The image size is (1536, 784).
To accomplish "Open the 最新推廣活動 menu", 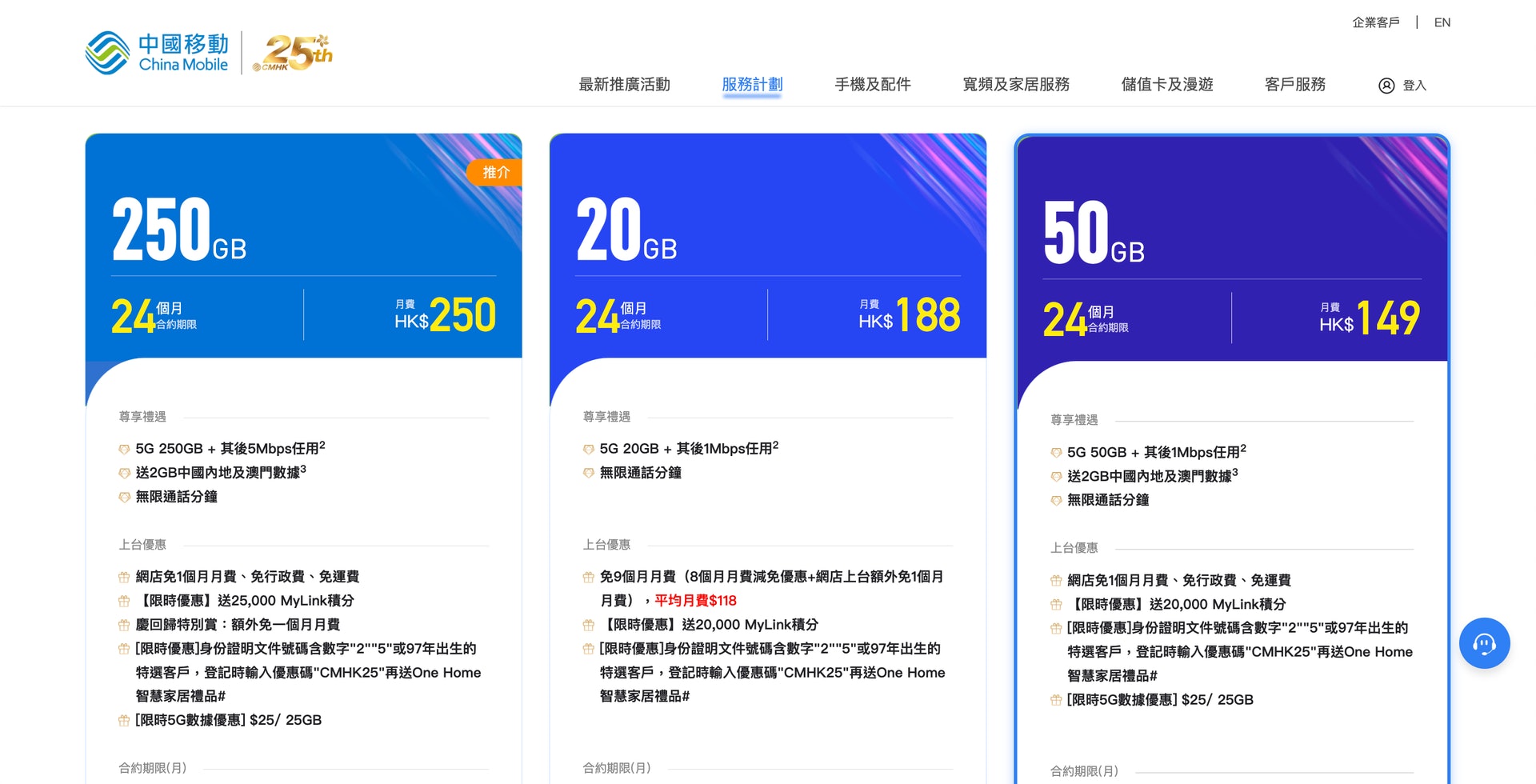I will click(x=624, y=84).
